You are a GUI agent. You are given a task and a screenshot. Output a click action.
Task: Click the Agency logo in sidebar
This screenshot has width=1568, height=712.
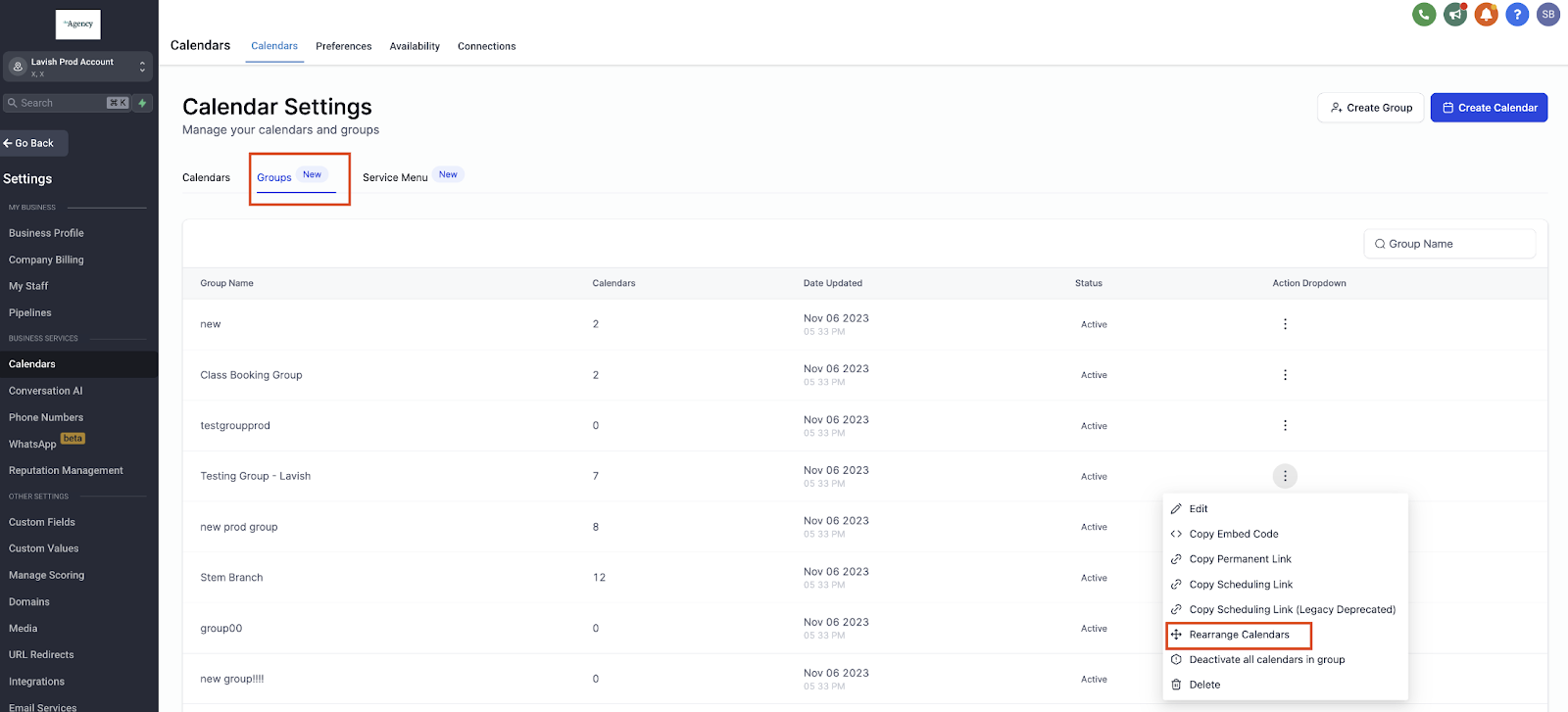[x=78, y=24]
